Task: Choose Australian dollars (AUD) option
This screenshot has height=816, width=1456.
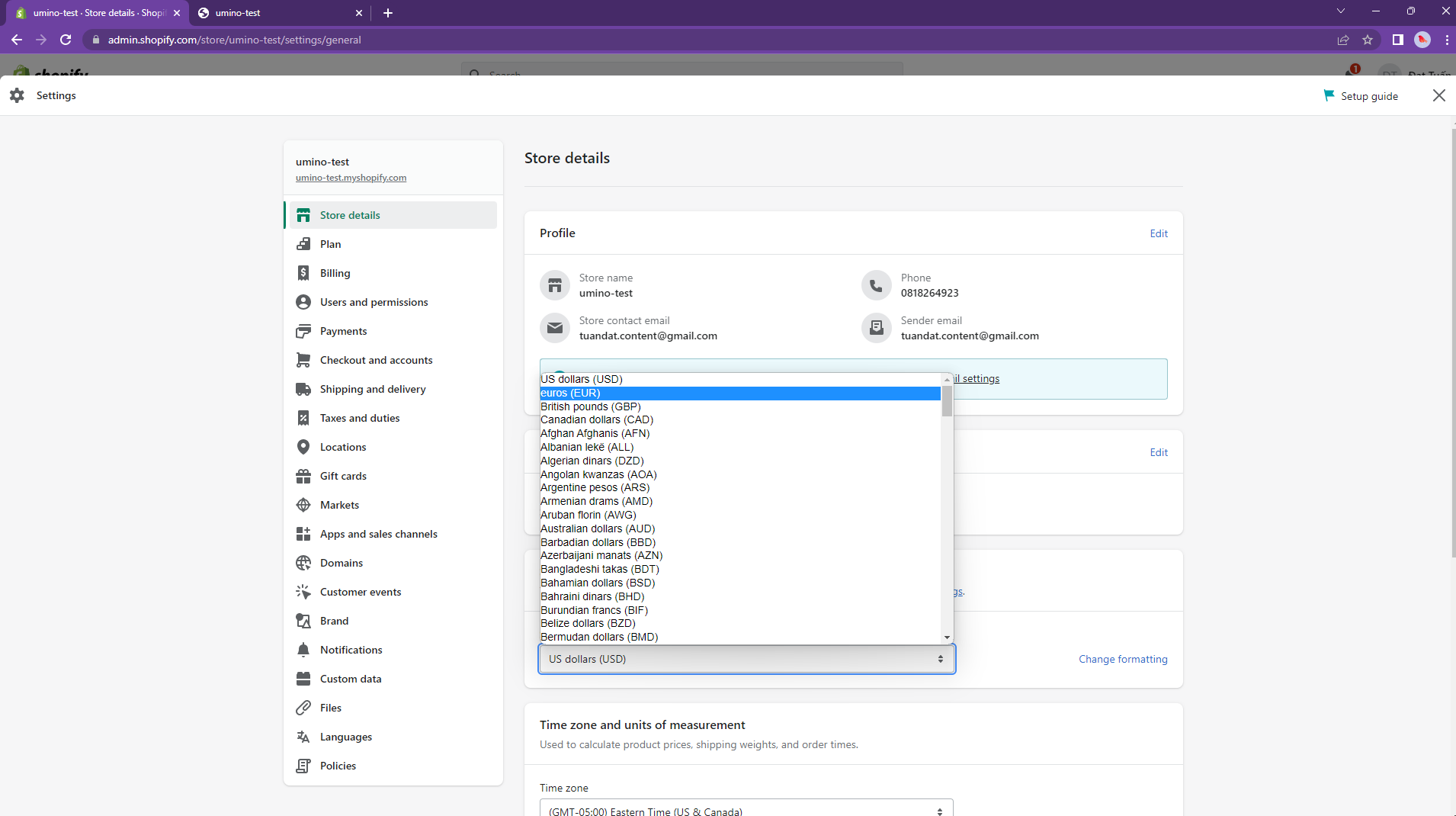Action: (598, 528)
